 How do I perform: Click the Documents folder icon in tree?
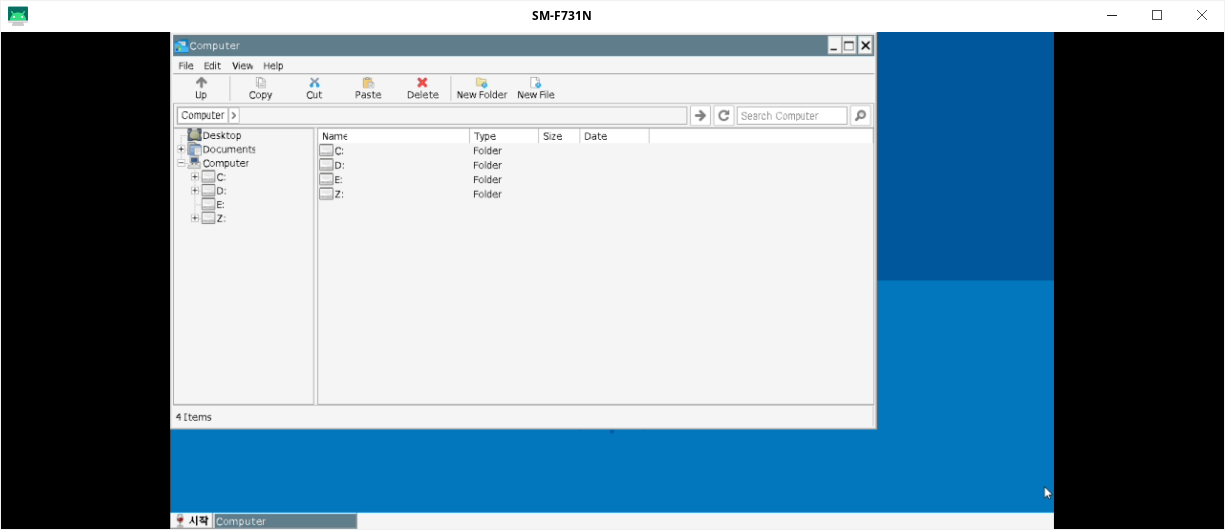point(194,149)
